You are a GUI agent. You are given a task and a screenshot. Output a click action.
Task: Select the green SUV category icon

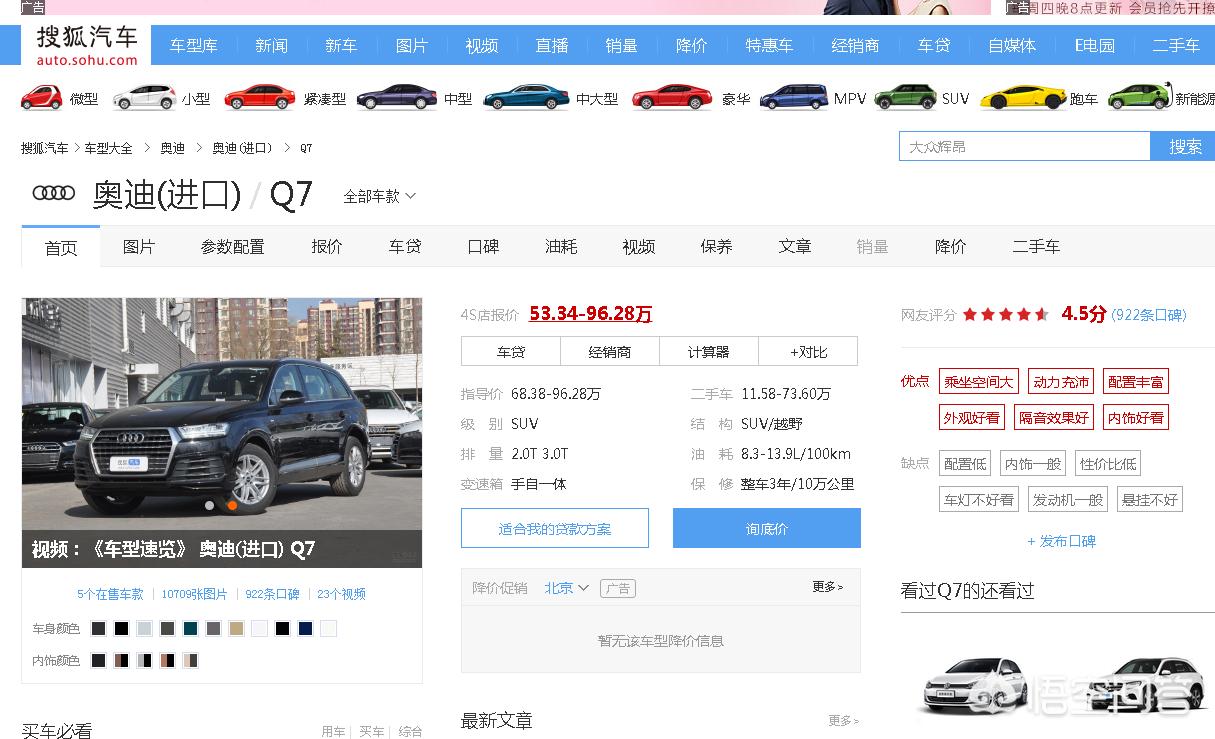[905, 98]
